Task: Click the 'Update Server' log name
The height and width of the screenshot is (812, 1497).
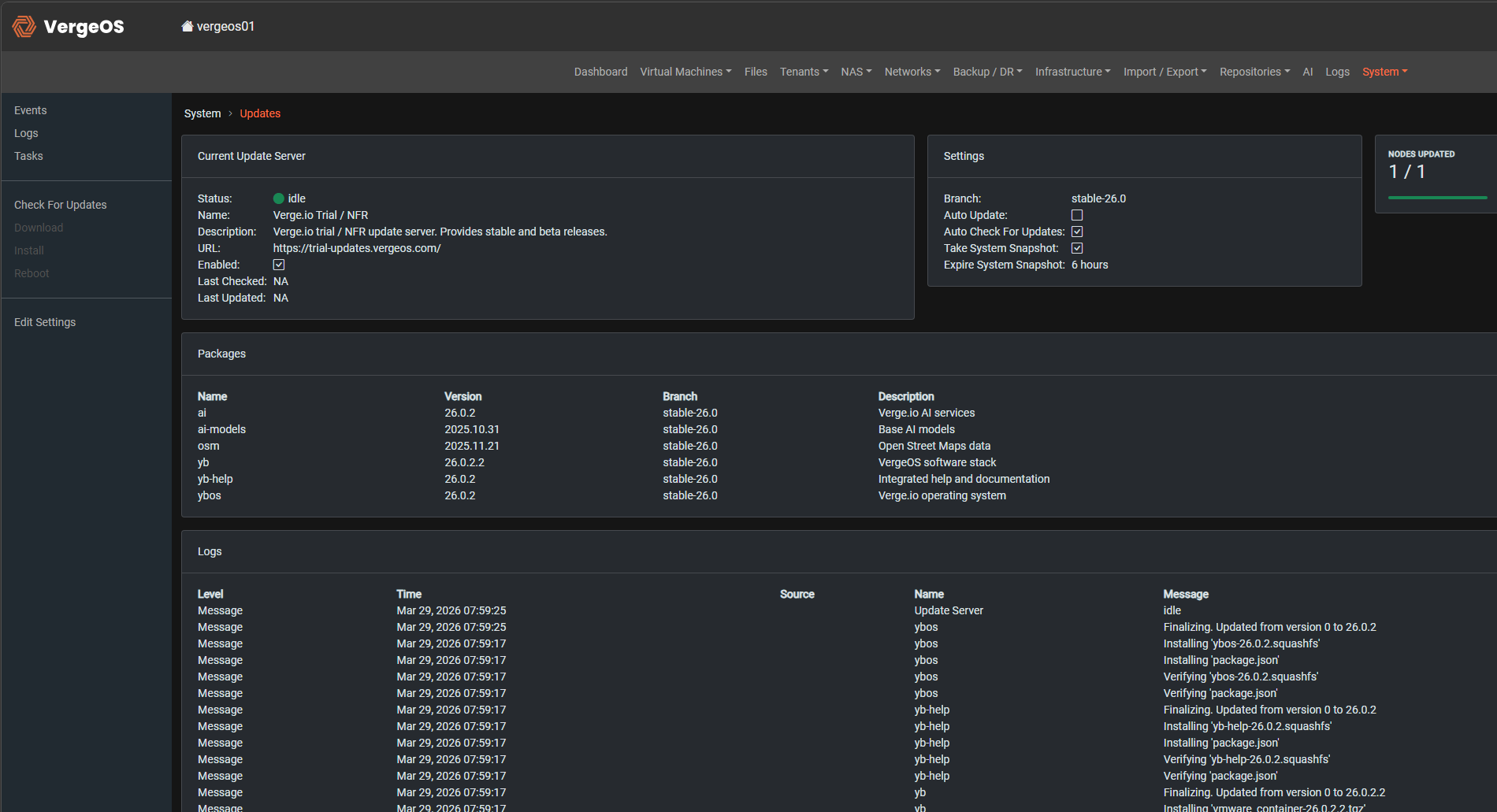Action: point(949,610)
